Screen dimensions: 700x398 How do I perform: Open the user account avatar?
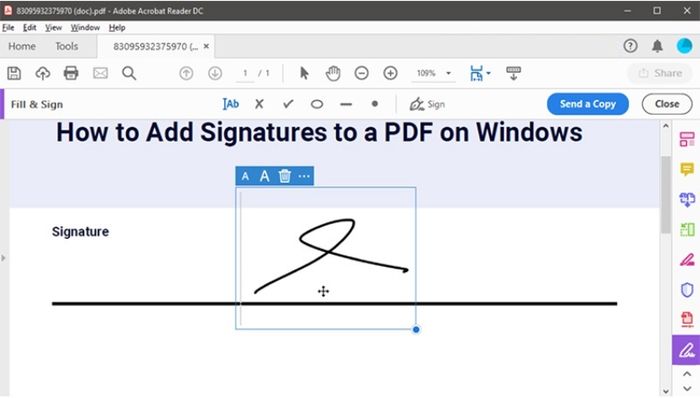684,46
